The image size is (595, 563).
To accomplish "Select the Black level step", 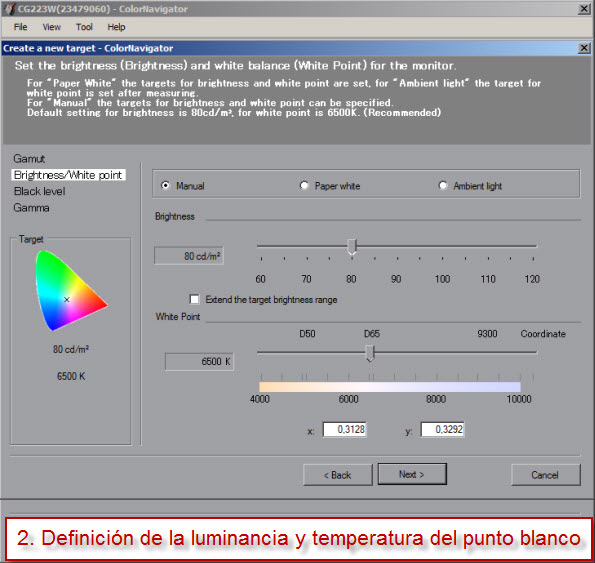I will tap(39, 191).
